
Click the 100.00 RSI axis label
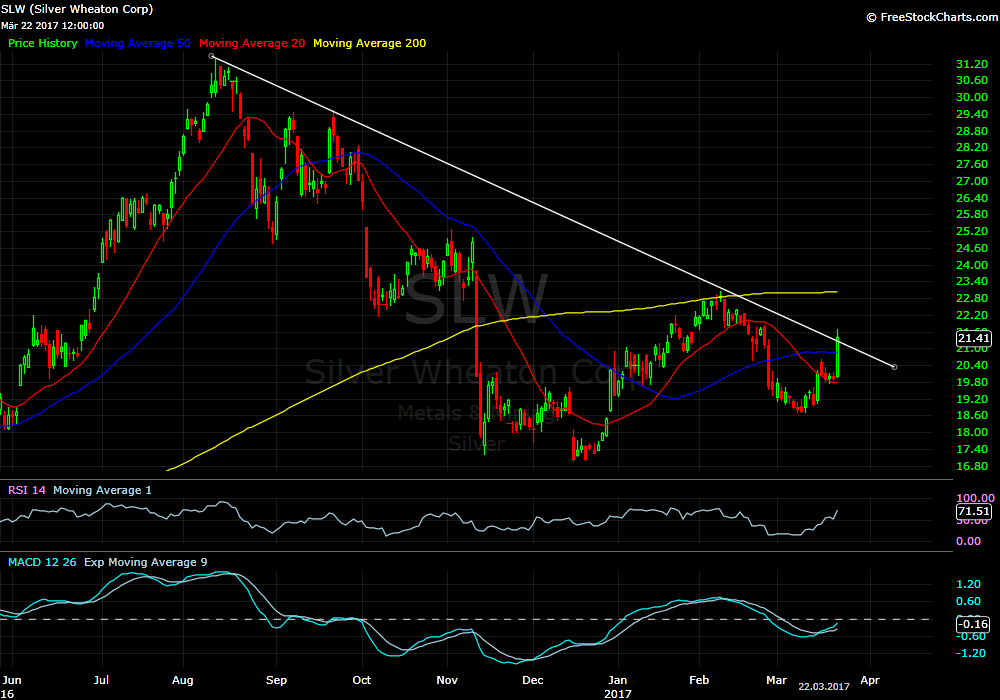pos(975,498)
